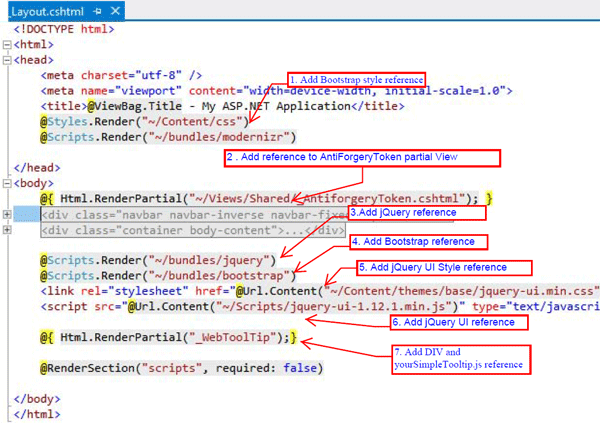Click the Html.RenderPartial AntiforgeryToken line
Screen dimensions: 600x423
266,199
